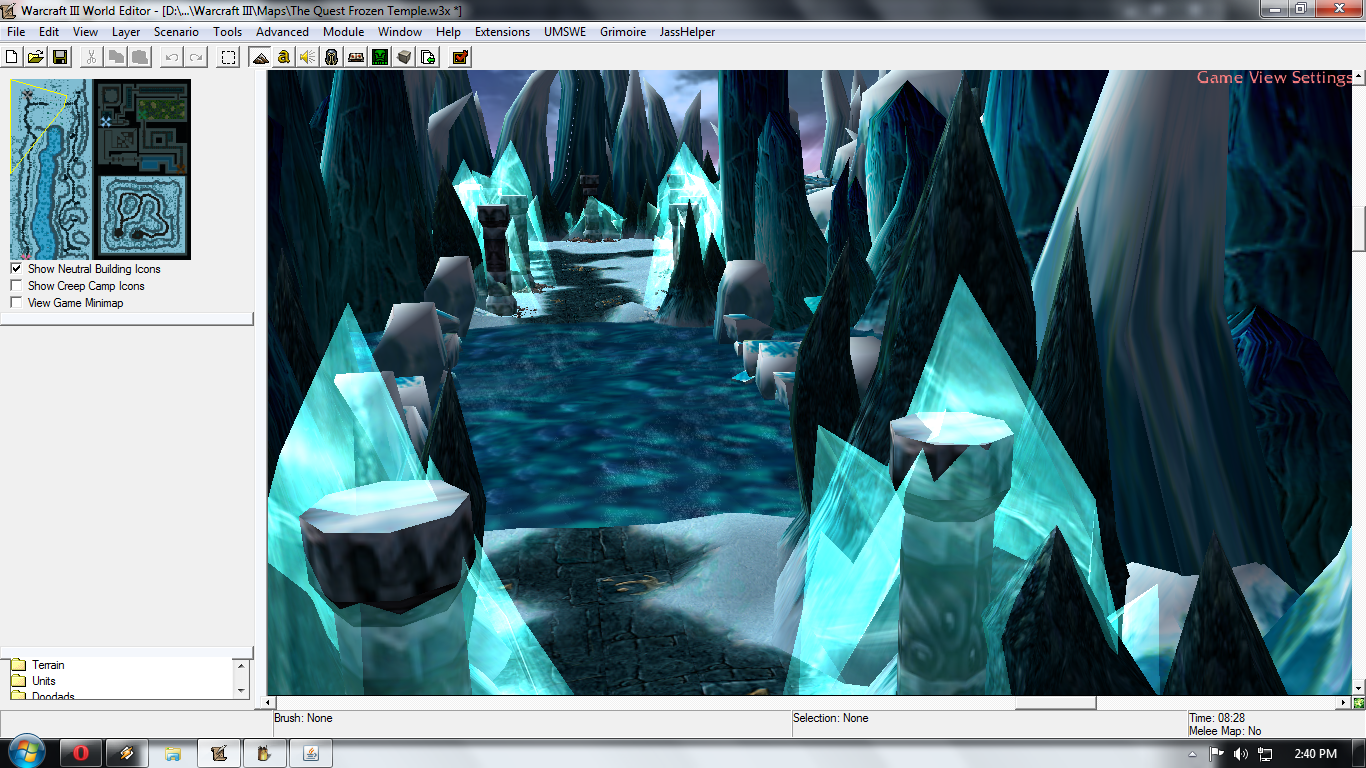Click the viewport vertical scrollbar thumb
The height and width of the screenshot is (768, 1366).
click(1359, 229)
